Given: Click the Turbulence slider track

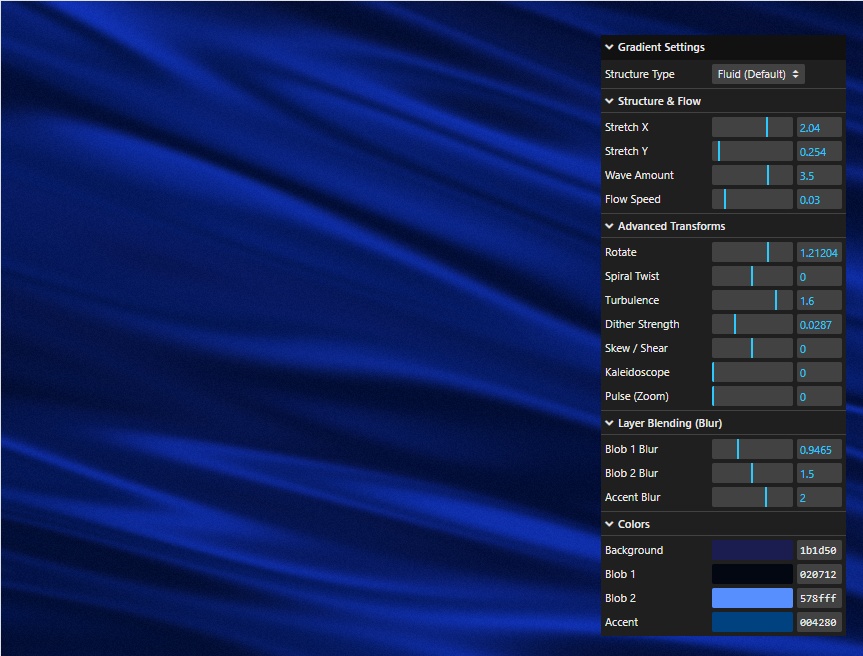Looking at the screenshot, I should [x=752, y=300].
